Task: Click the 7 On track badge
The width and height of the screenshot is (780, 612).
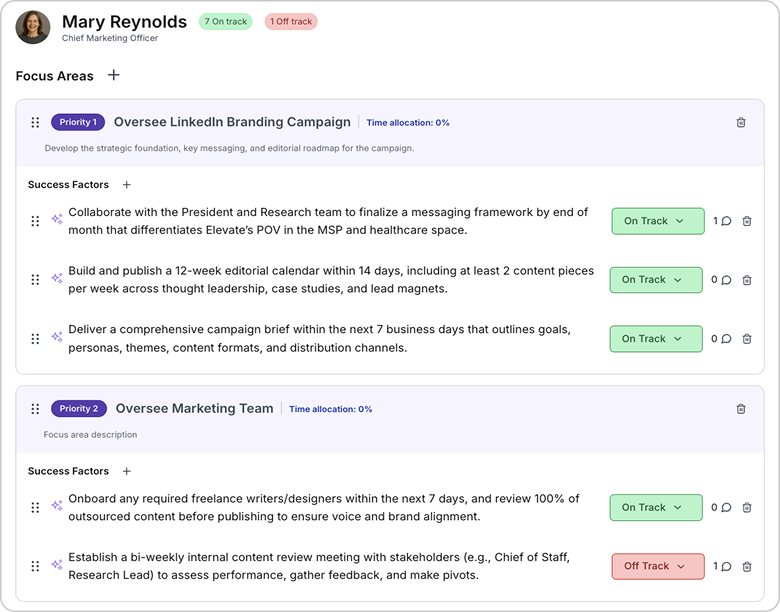Action: (x=226, y=21)
